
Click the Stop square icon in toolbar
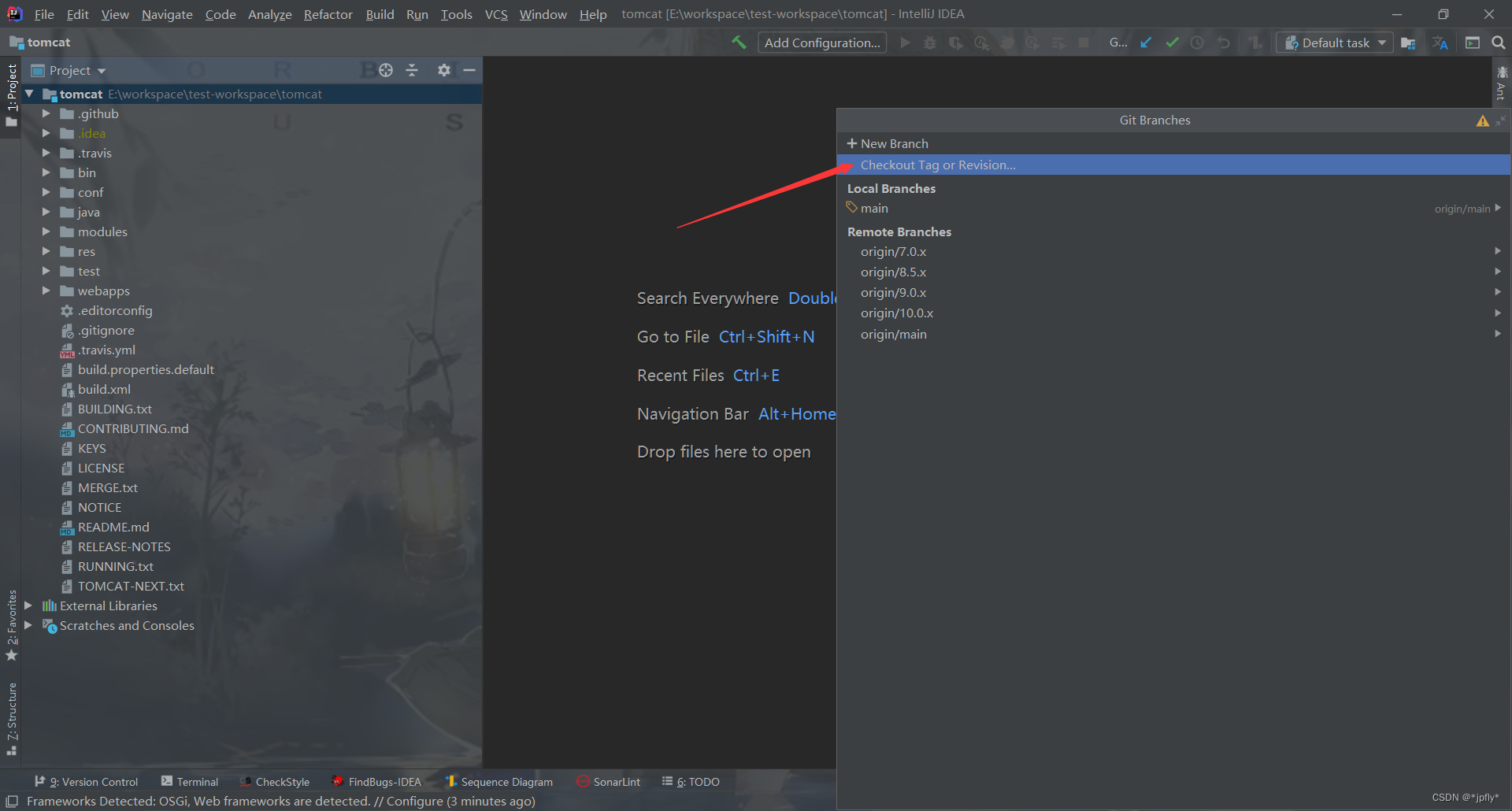pos(1084,43)
